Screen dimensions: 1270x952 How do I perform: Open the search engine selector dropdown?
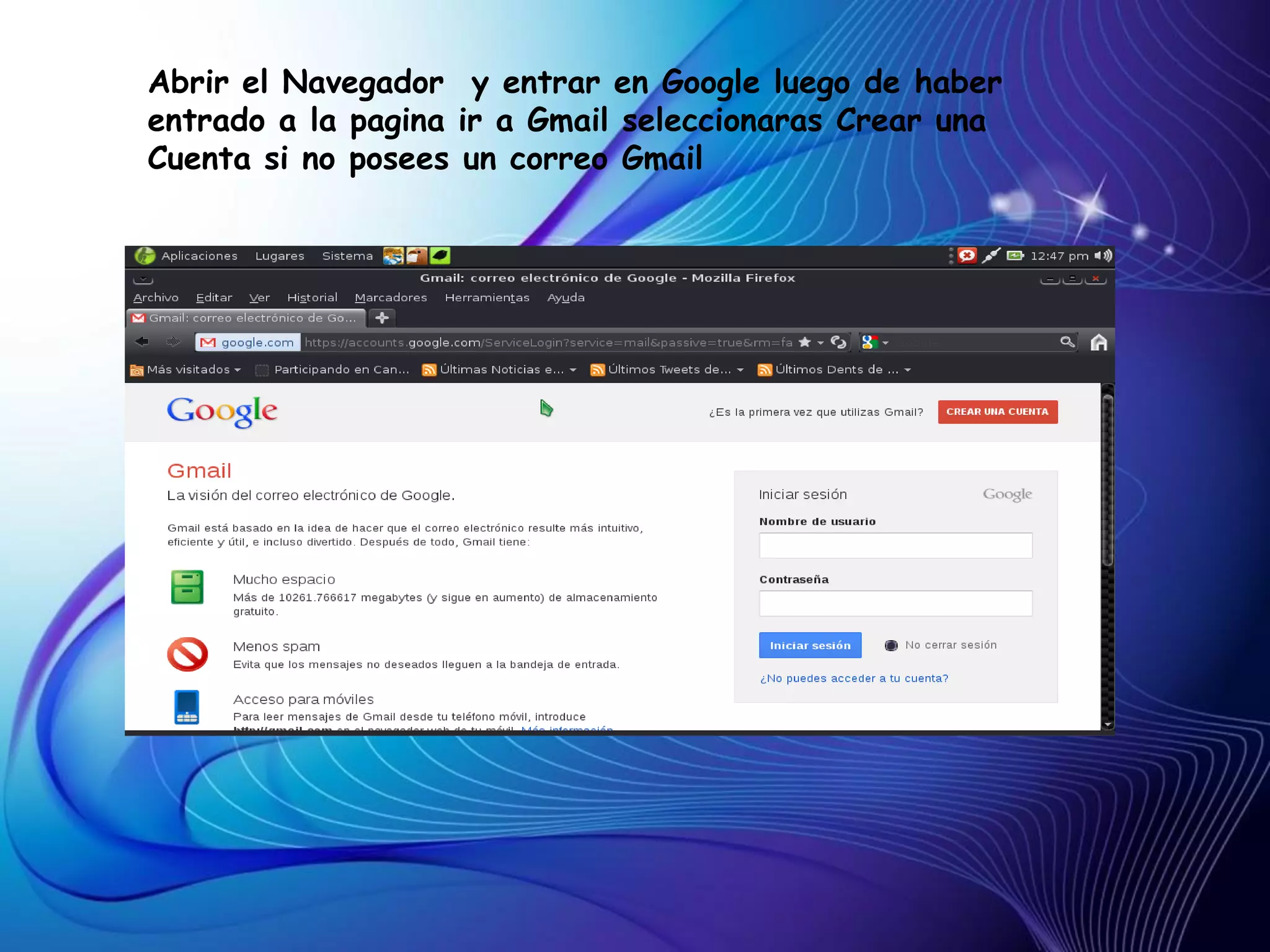point(875,342)
